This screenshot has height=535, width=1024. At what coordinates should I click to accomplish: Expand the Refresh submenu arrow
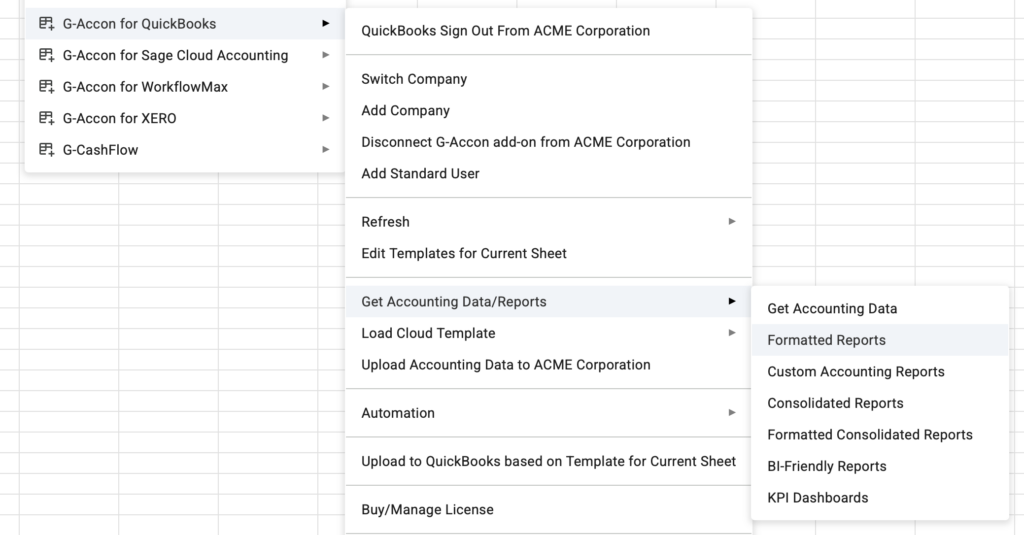(732, 222)
